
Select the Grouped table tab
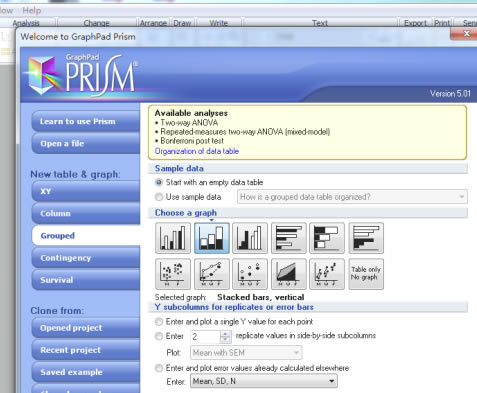tap(86, 236)
